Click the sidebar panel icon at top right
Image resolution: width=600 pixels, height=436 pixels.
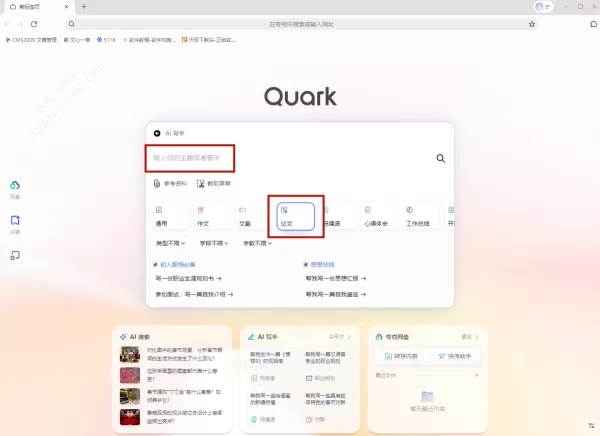click(x=593, y=24)
